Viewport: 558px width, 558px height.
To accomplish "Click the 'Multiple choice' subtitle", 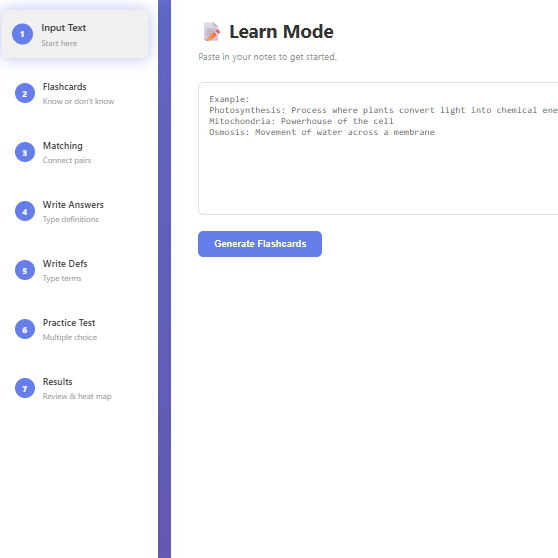I will point(70,337).
